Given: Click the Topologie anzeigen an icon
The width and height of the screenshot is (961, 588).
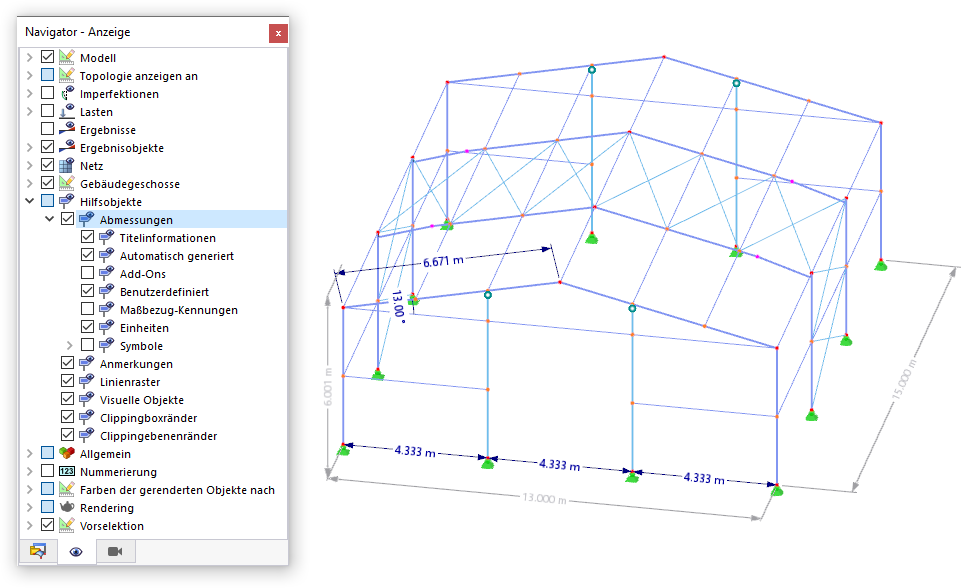Looking at the screenshot, I should [x=67, y=75].
